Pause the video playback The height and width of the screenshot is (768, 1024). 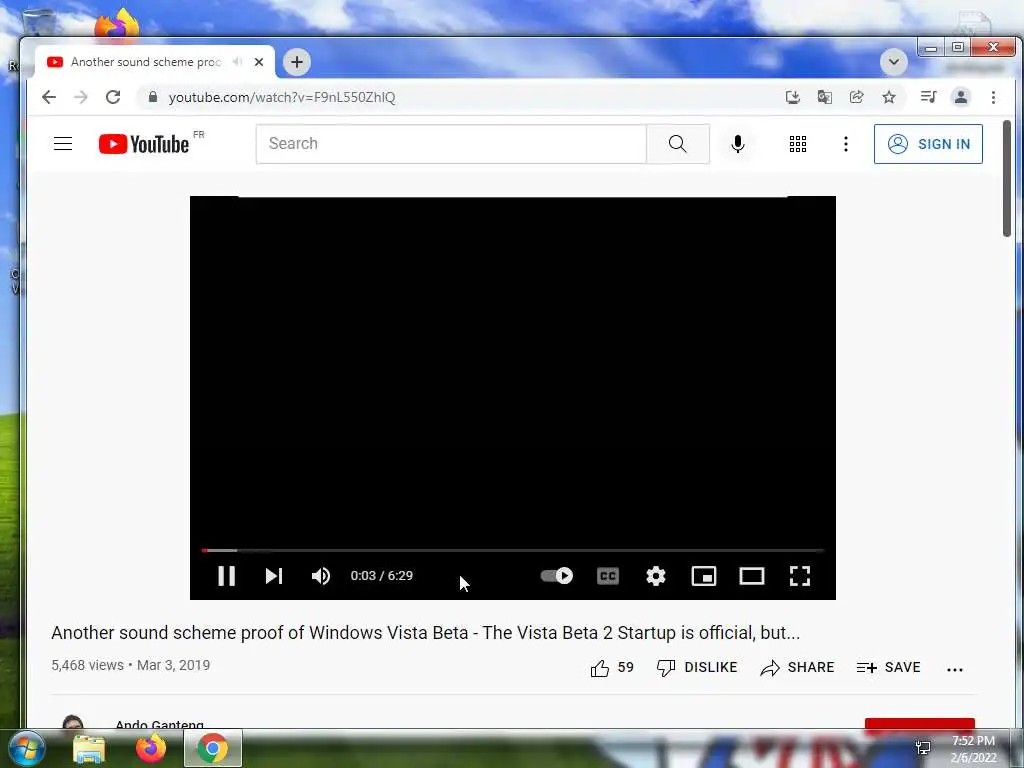click(226, 576)
